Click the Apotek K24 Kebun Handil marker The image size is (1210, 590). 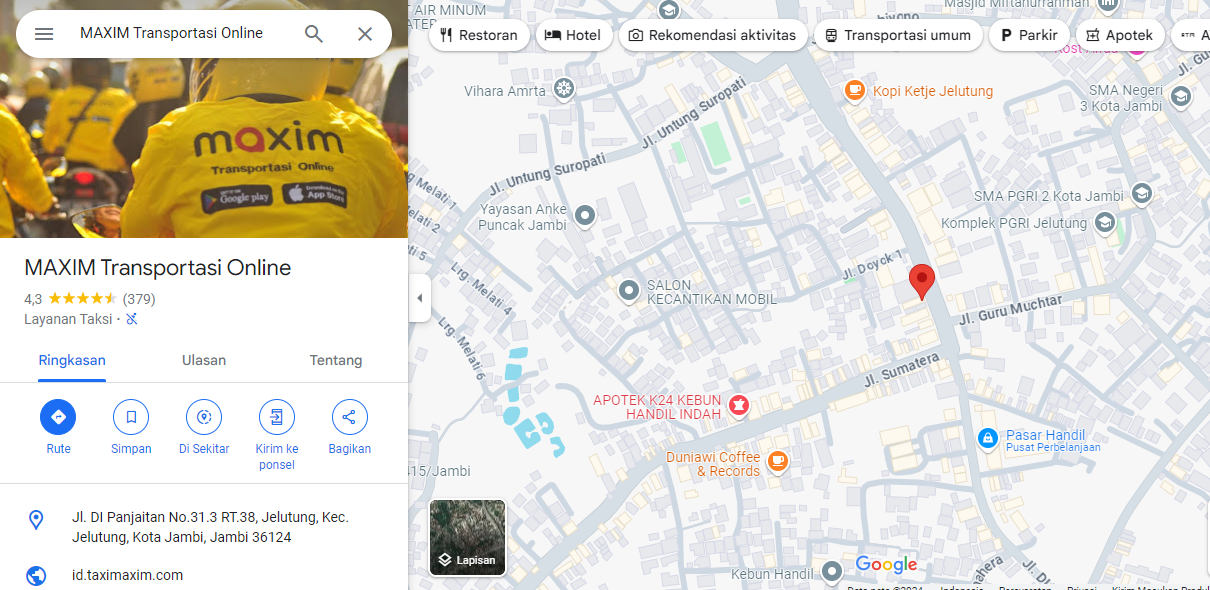[x=738, y=405]
